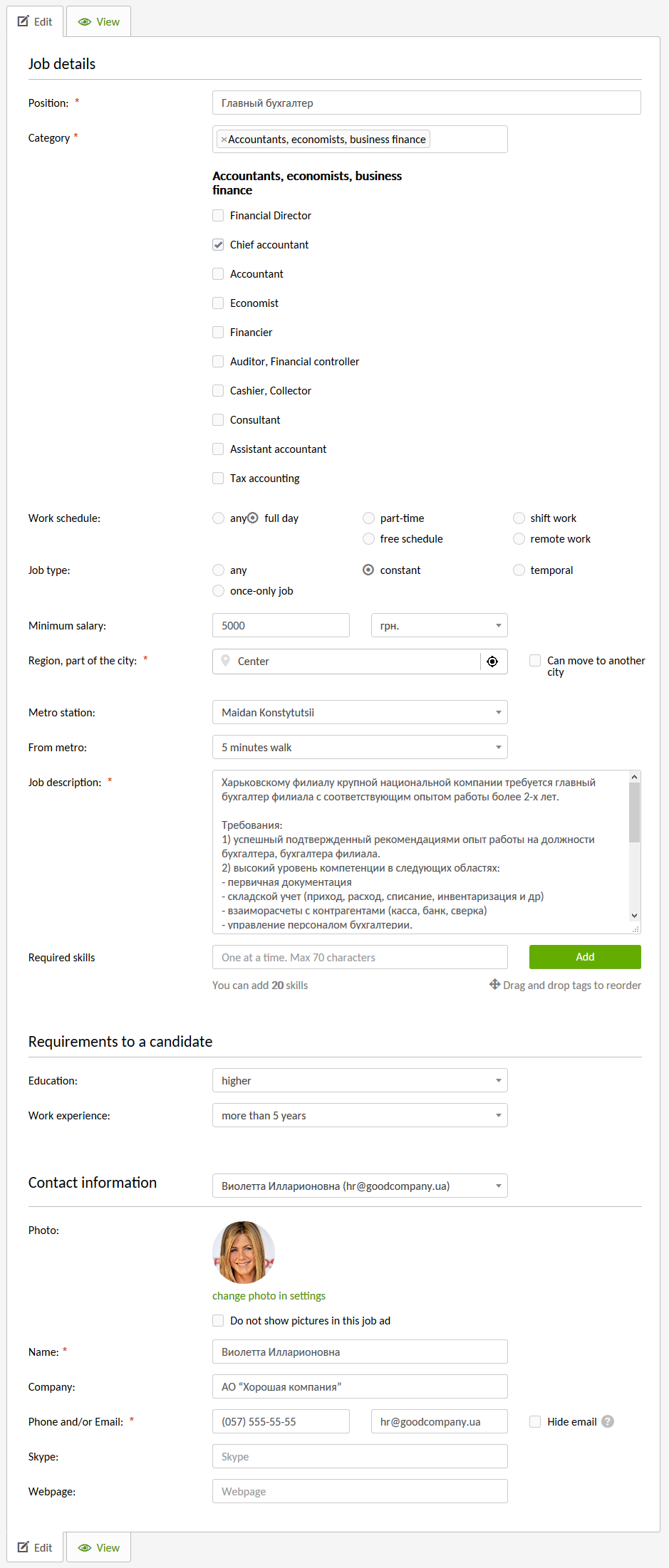669x1568 pixels.
Task: Remove the Accountants category tag with the x
Action: [x=224, y=140]
